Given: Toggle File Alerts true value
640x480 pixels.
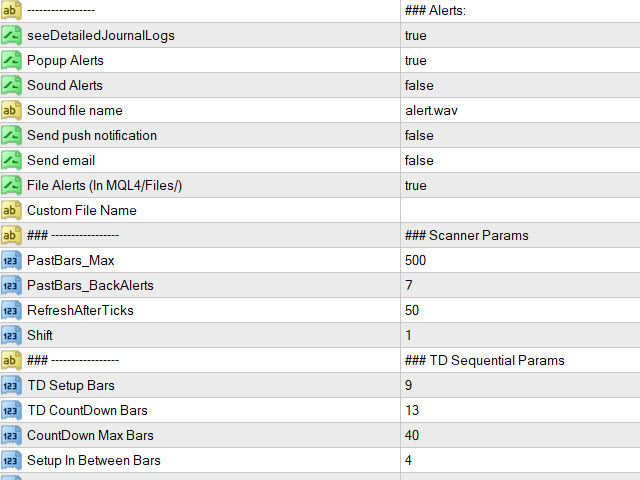Looking at the screenshot, I should 416,185.
